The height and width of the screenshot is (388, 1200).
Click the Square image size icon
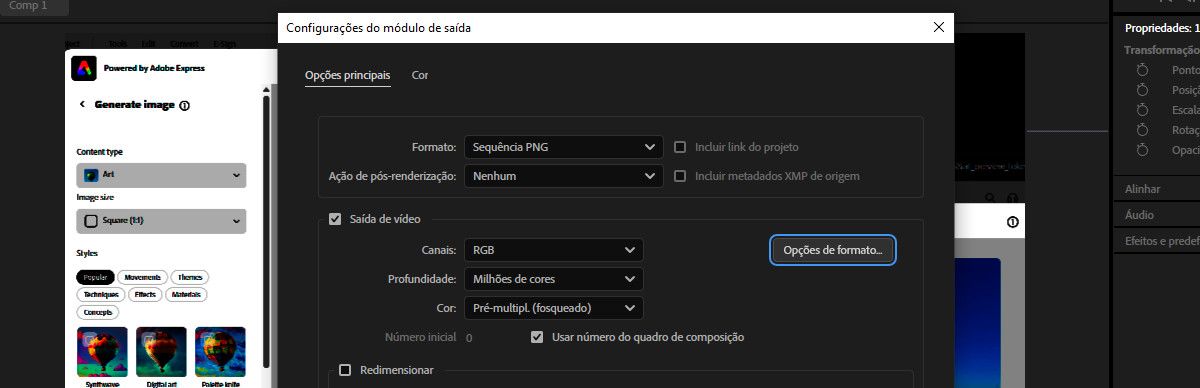click(91, 220)
